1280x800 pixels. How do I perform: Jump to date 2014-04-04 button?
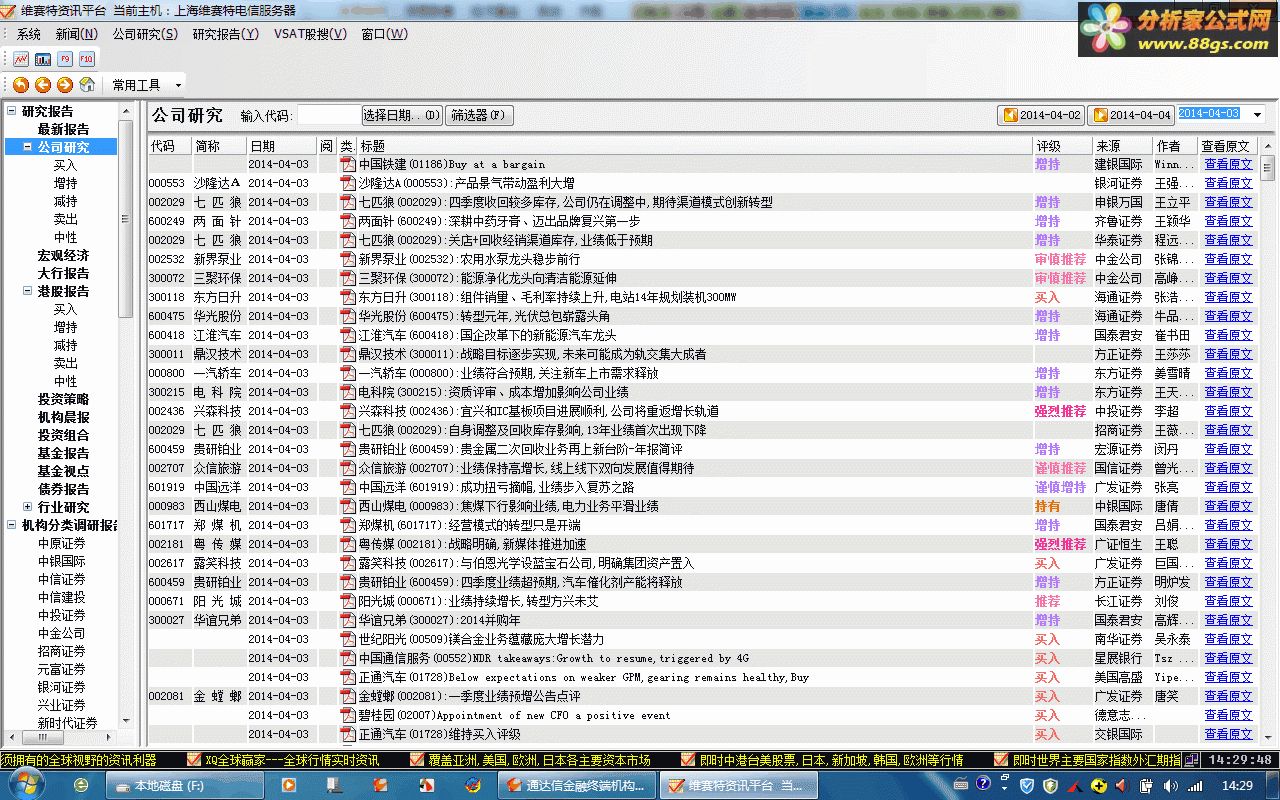pos(1131,115)
